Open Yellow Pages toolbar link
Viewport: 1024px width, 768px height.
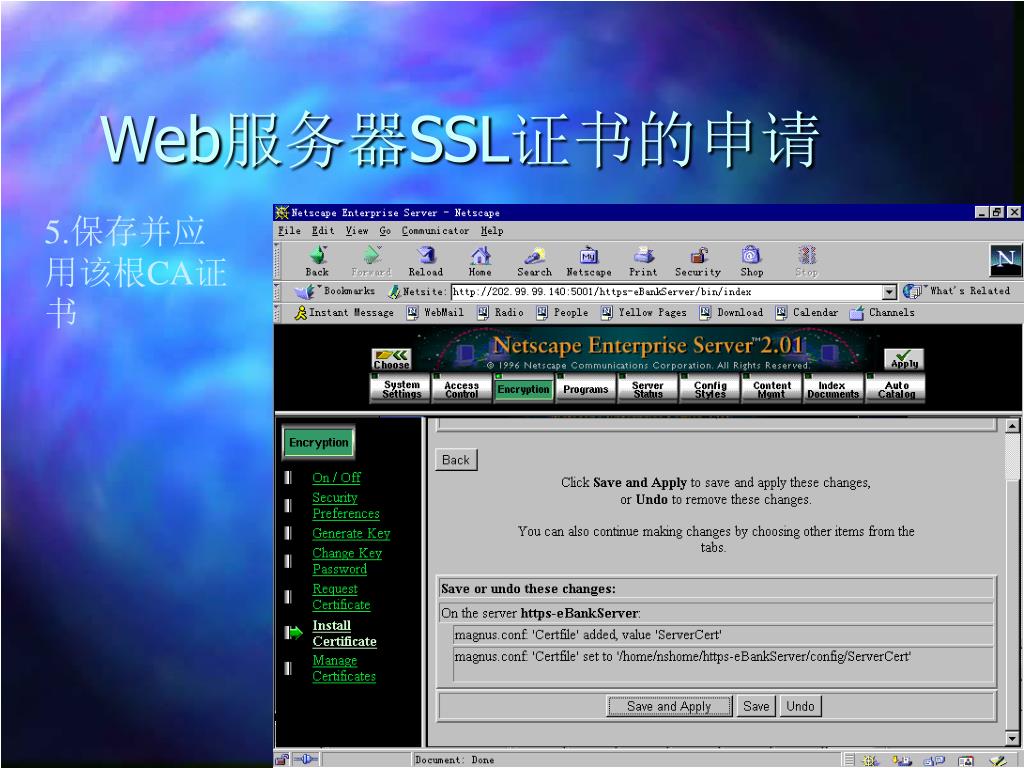point(644,313)
